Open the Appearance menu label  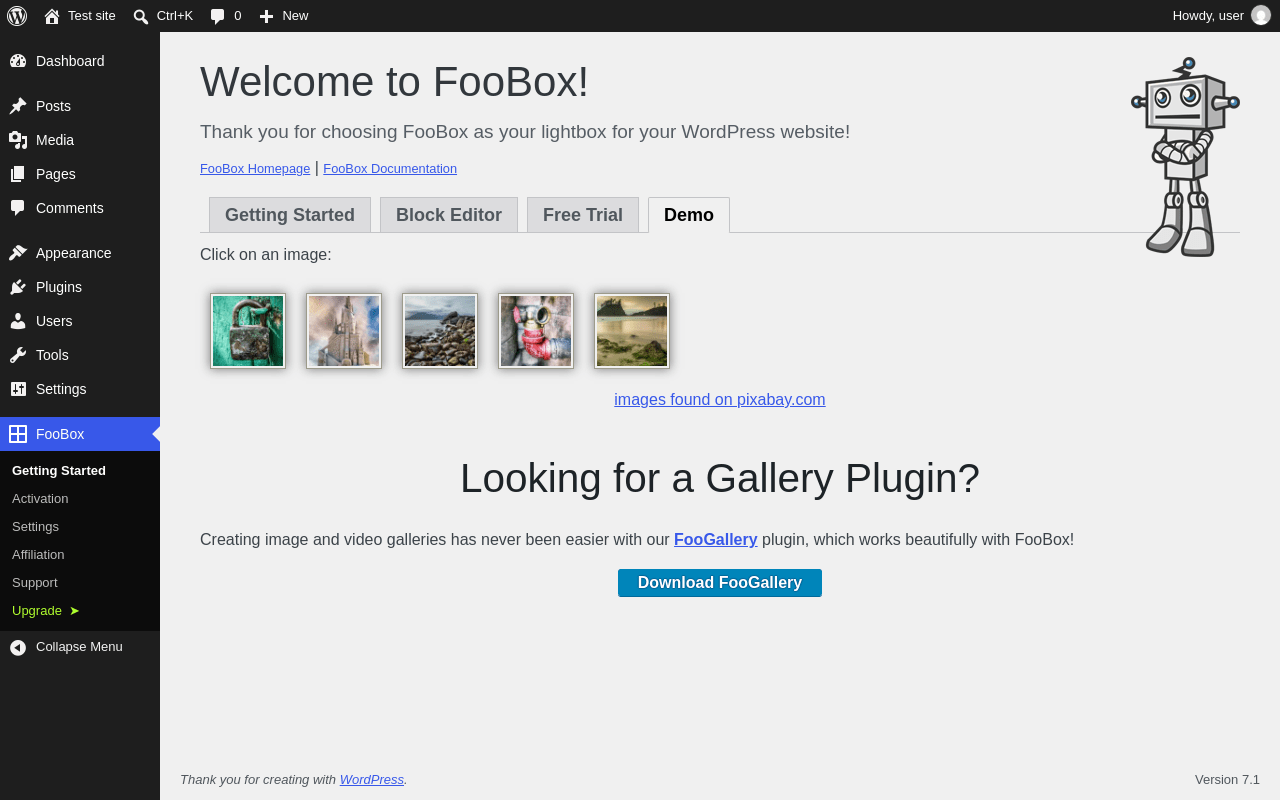tap(74, 253)
